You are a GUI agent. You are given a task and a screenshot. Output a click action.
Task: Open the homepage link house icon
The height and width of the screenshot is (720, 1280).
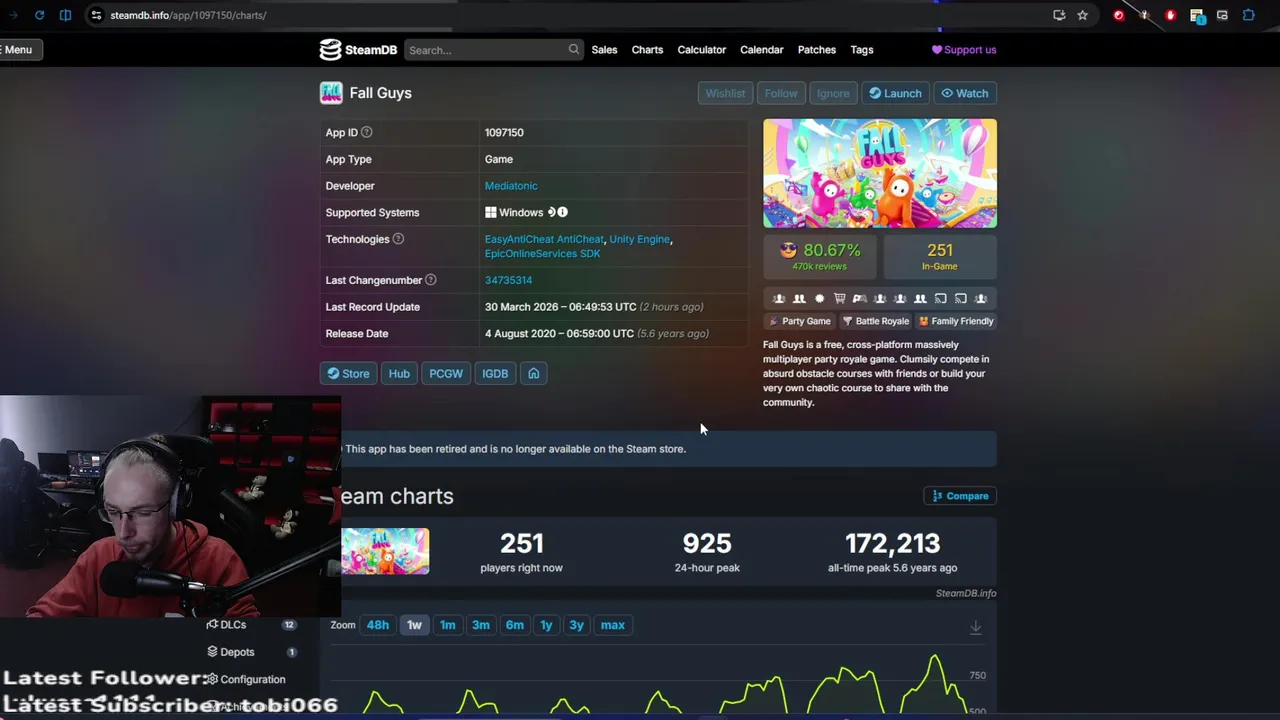point(534,373)
